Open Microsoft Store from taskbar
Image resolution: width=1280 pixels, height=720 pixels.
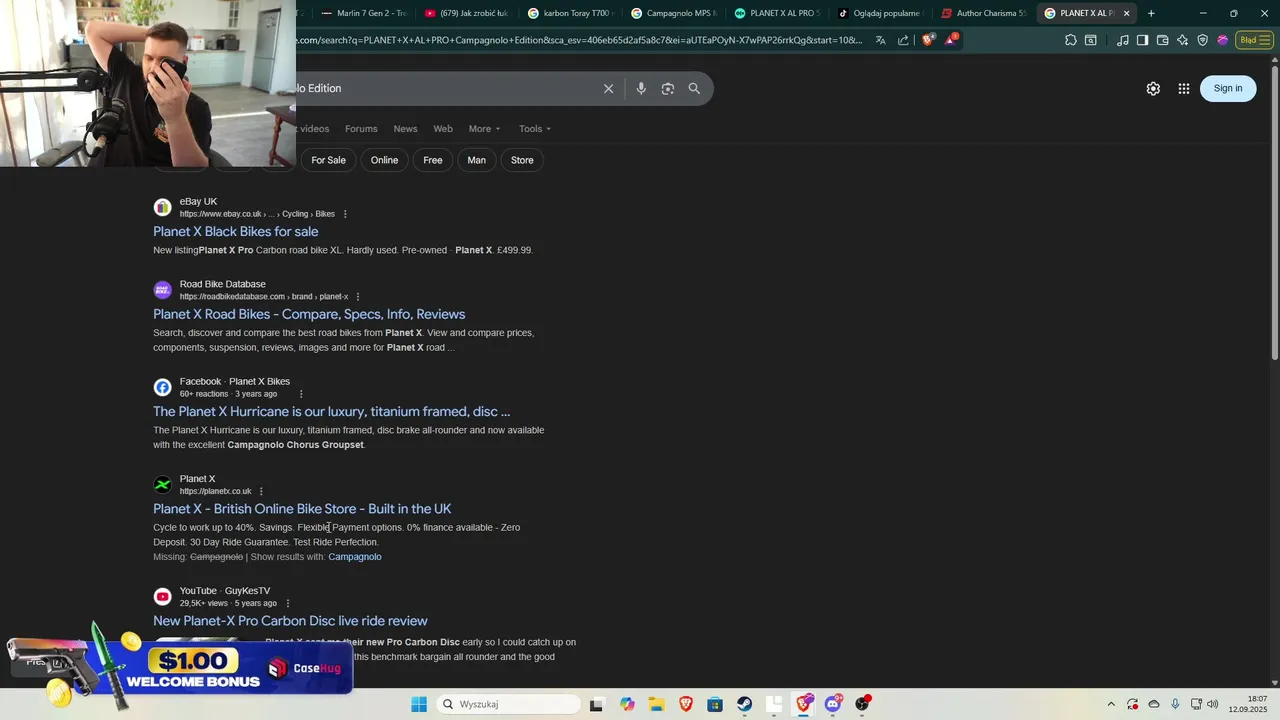point(715,704)
